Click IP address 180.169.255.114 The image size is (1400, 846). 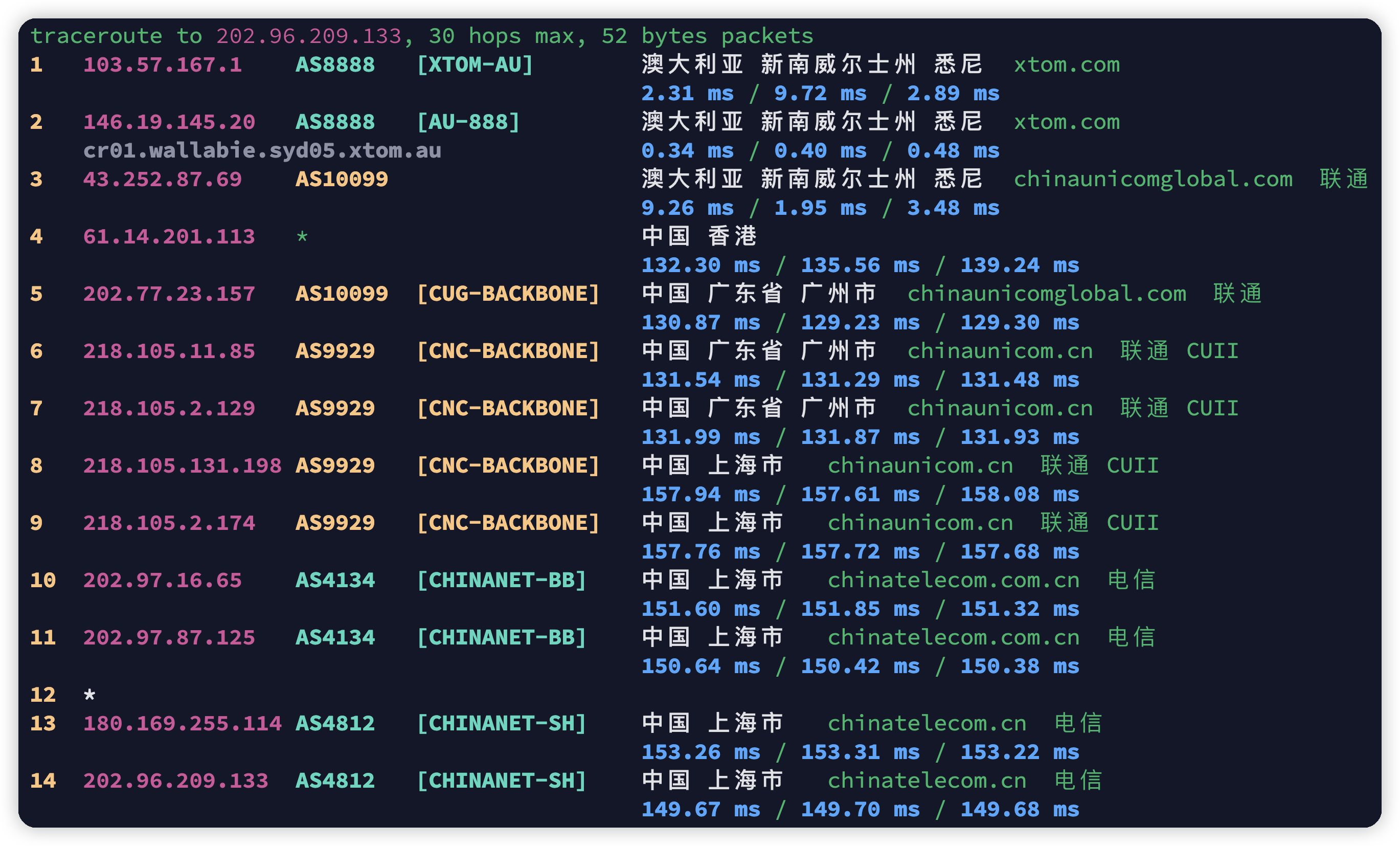(x=183, y=724)
